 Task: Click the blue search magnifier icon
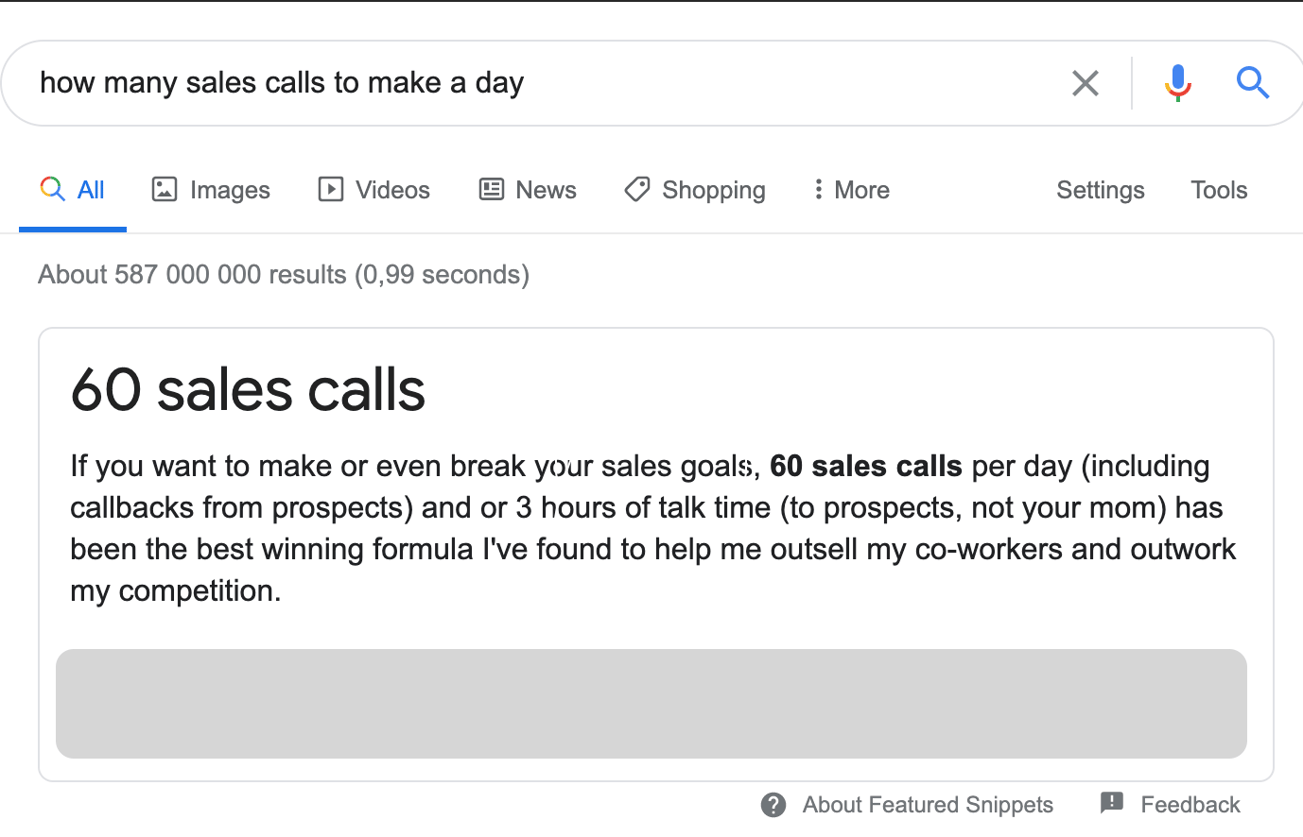click(x=1252, y=83)
